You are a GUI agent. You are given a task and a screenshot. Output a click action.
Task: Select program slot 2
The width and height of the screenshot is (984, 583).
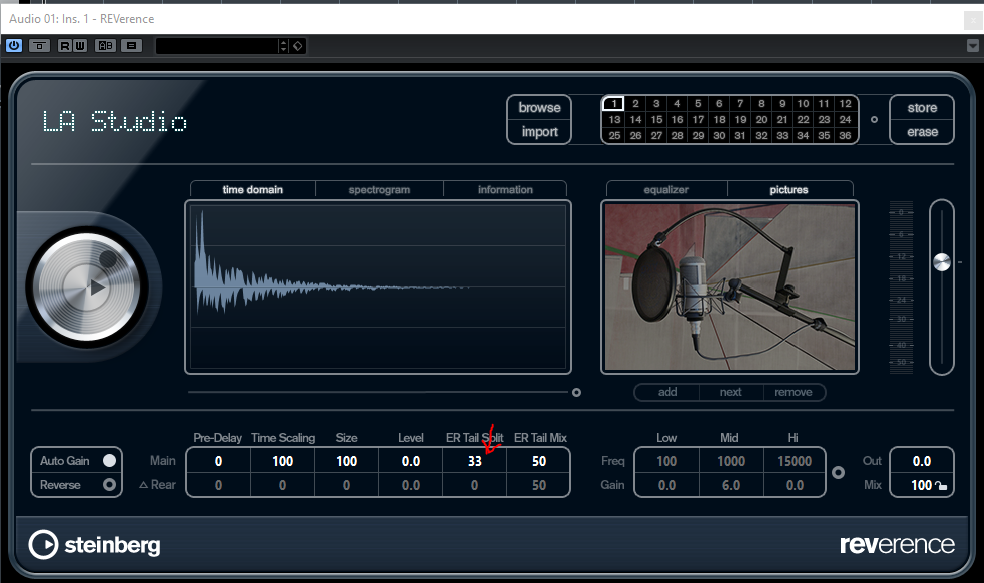click(x=635, y=104)
